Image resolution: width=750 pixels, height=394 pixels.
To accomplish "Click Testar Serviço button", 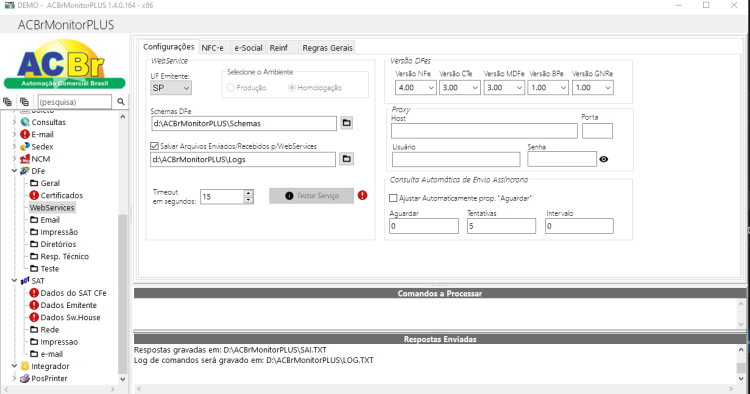I will [x=311, y=196].
